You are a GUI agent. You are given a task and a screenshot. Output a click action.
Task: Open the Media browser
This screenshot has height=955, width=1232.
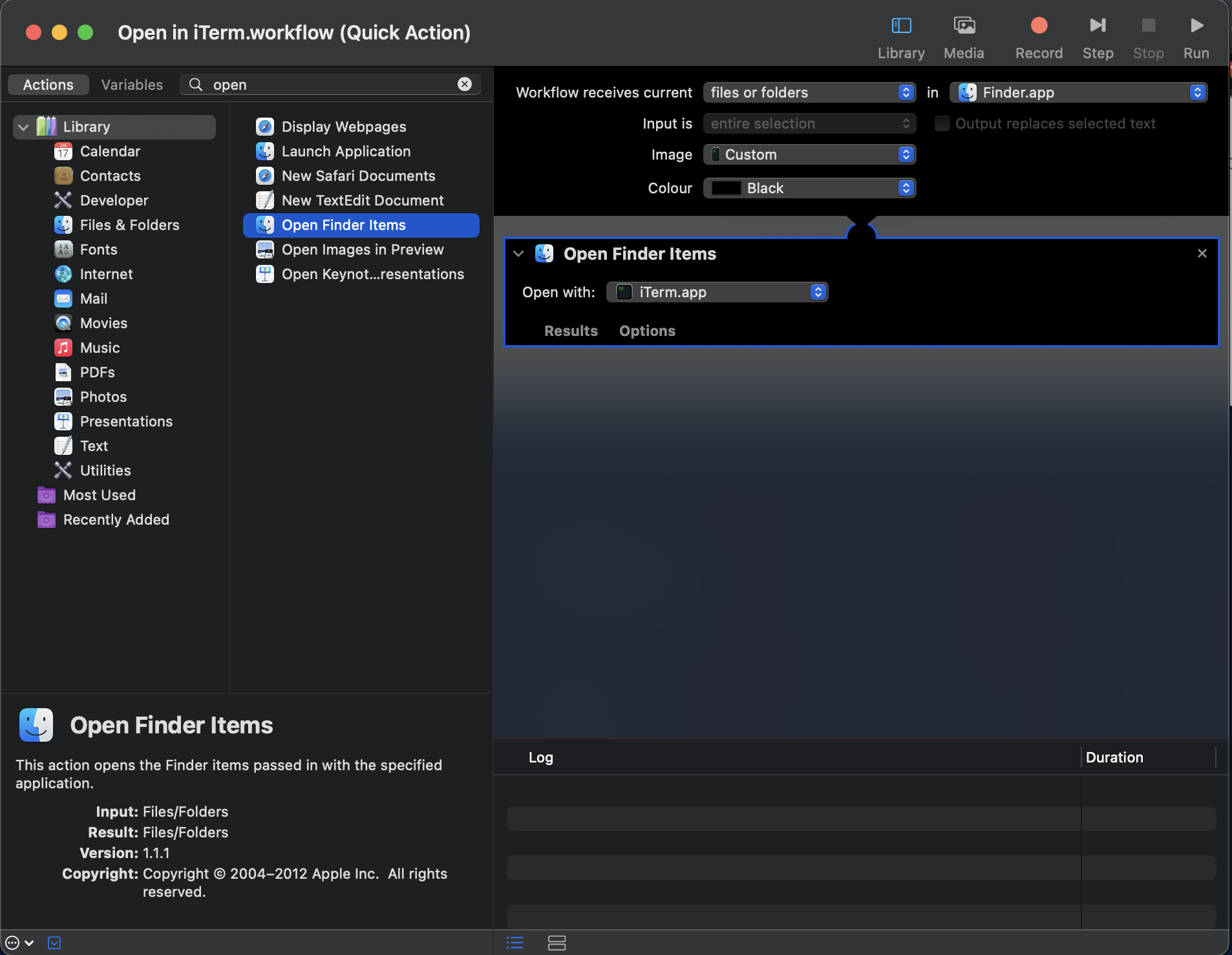[x=964, y=37]
